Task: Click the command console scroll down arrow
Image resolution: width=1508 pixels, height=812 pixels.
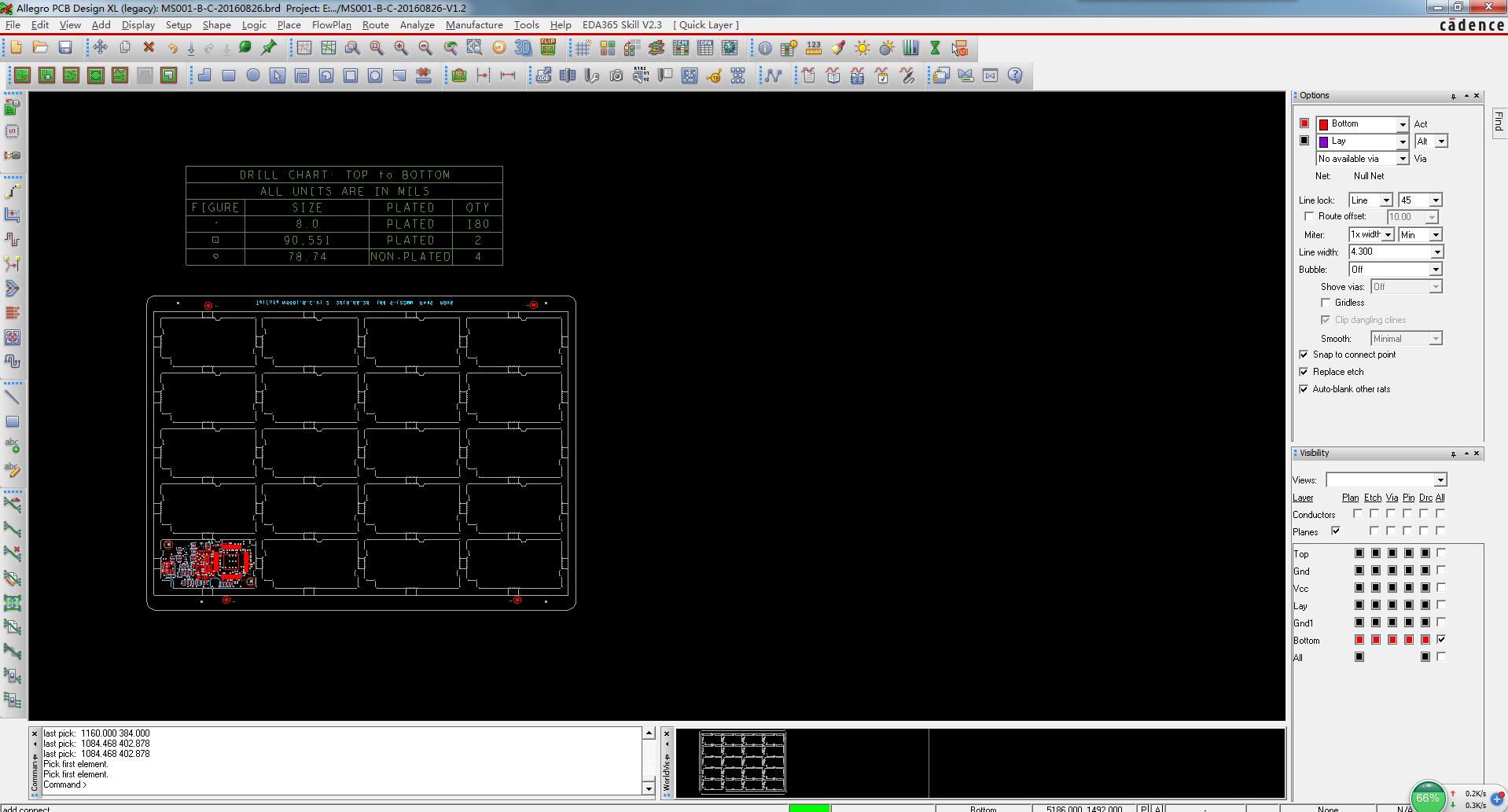Action: click(x=649, y=788)
